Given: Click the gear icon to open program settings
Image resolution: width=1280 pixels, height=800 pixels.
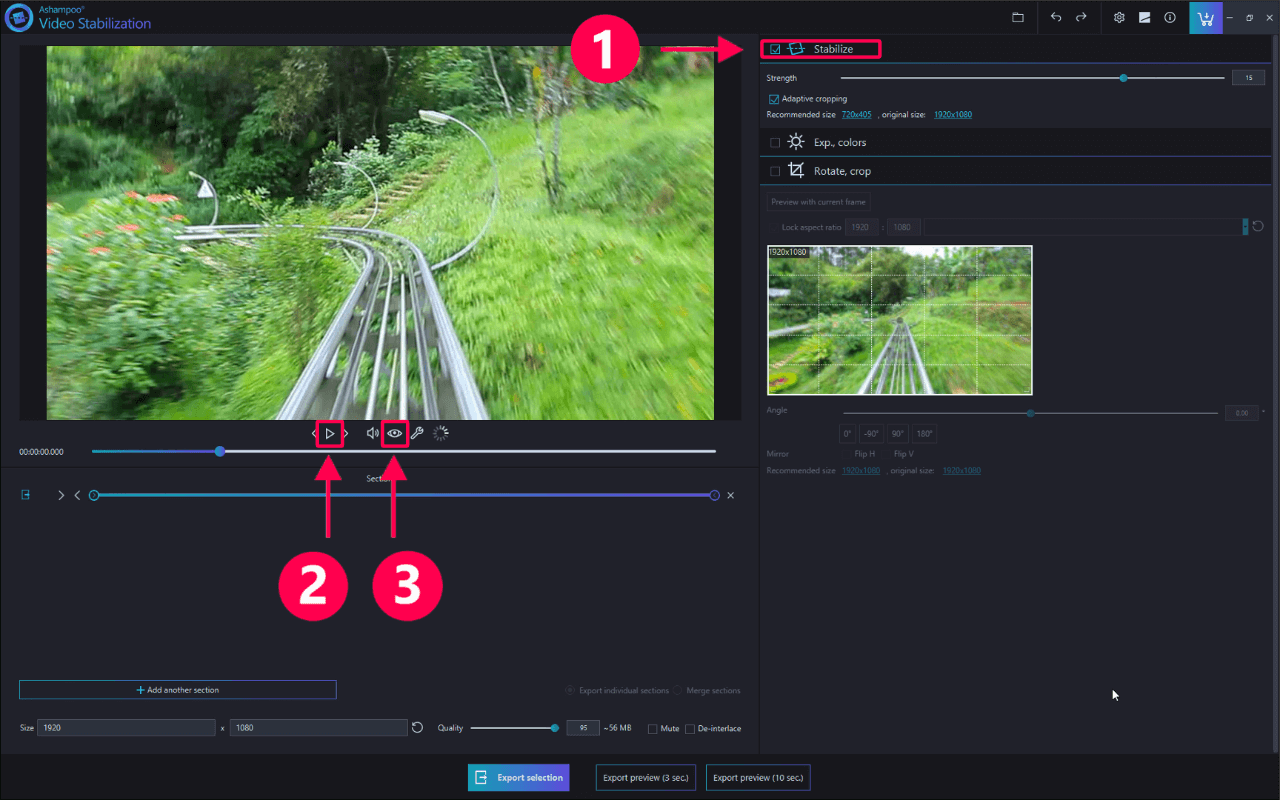Looking at the screenshot, I should point(1119,17).
